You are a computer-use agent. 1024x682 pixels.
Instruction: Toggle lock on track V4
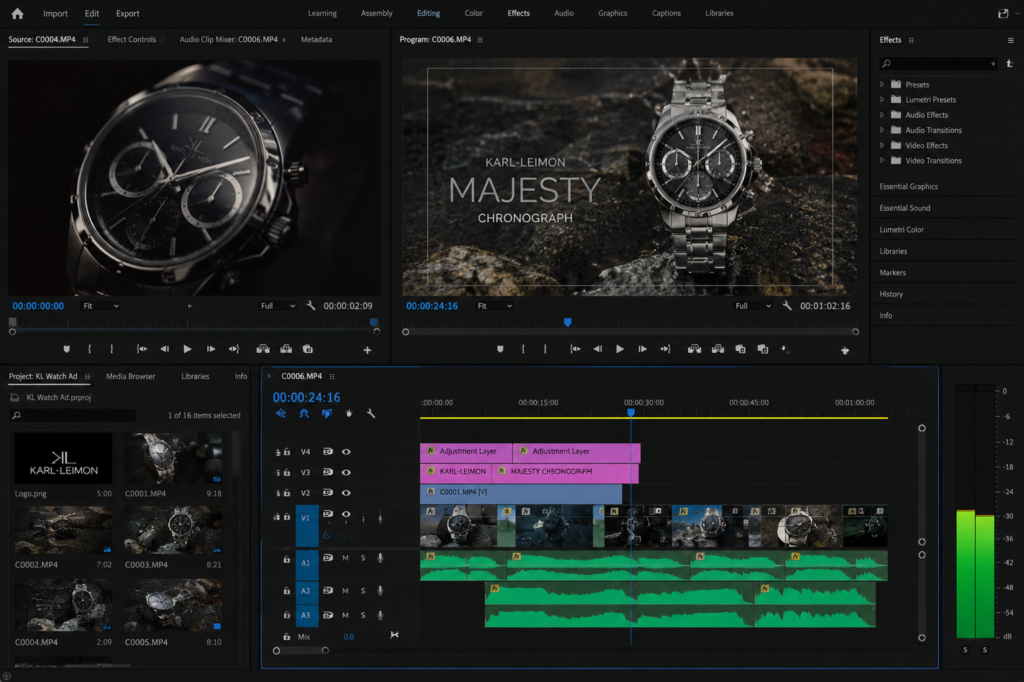pos(287,451)
